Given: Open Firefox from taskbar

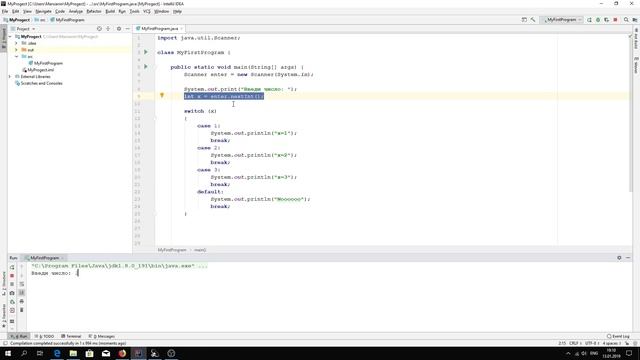Looking at the screenshot, I should (122, 353).
